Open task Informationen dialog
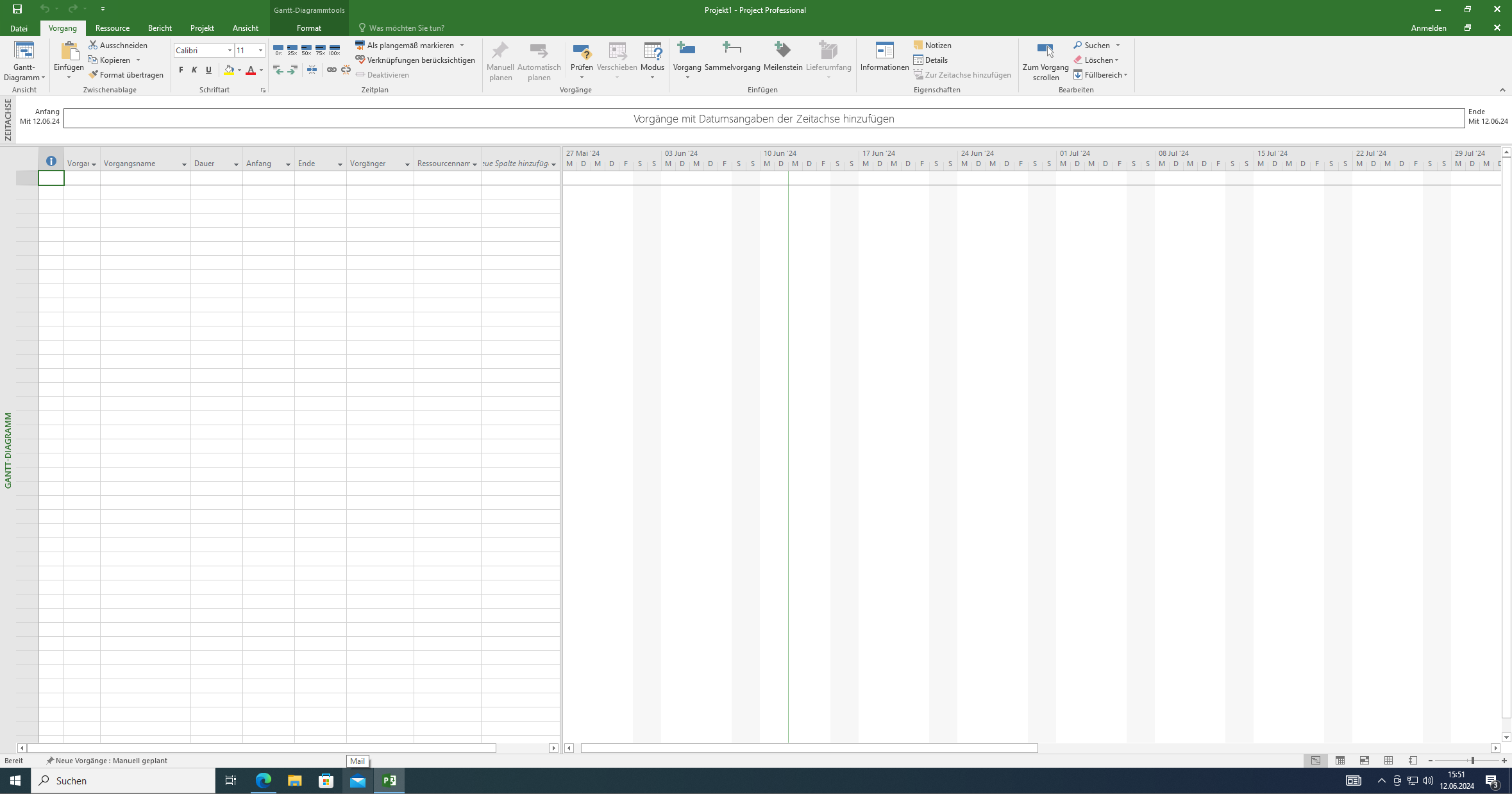 884,57
